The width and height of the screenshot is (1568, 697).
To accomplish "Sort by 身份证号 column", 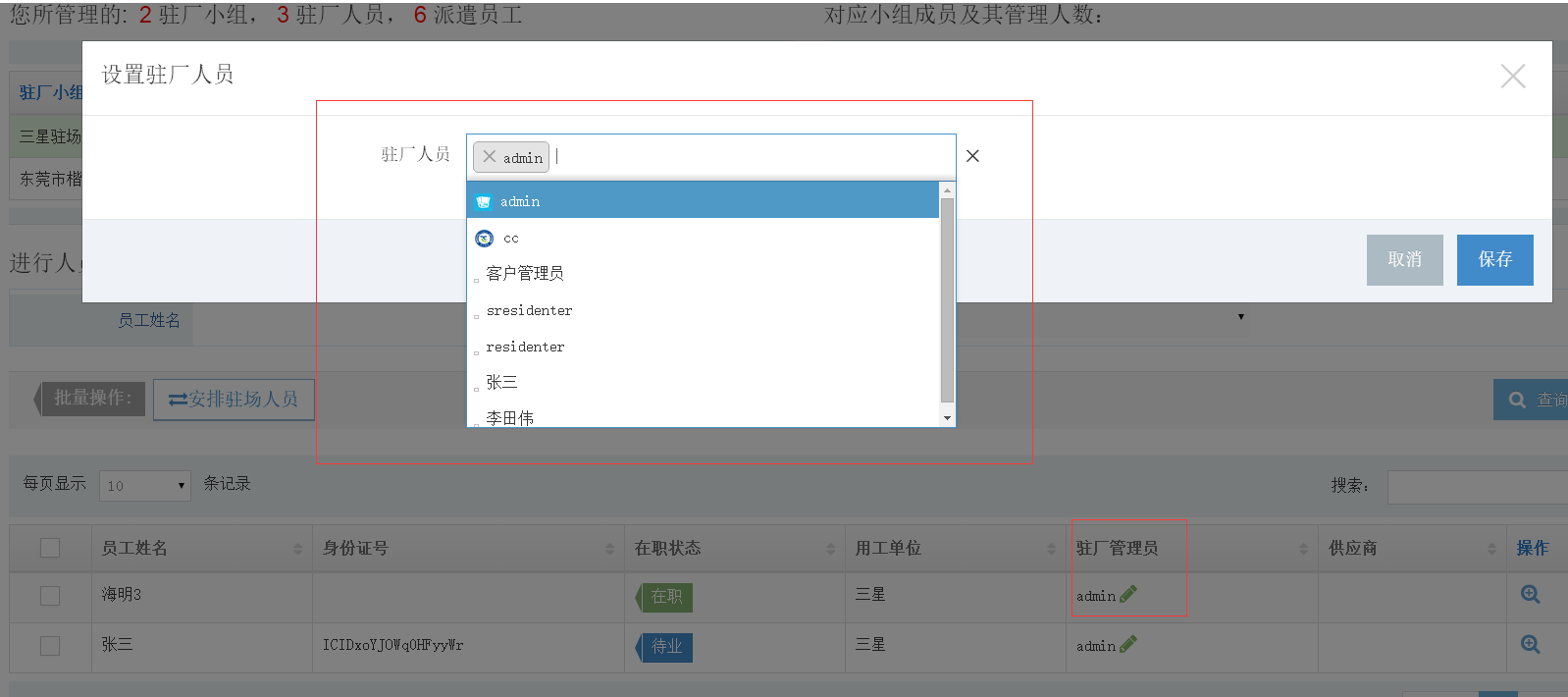I will coord(468,548).
